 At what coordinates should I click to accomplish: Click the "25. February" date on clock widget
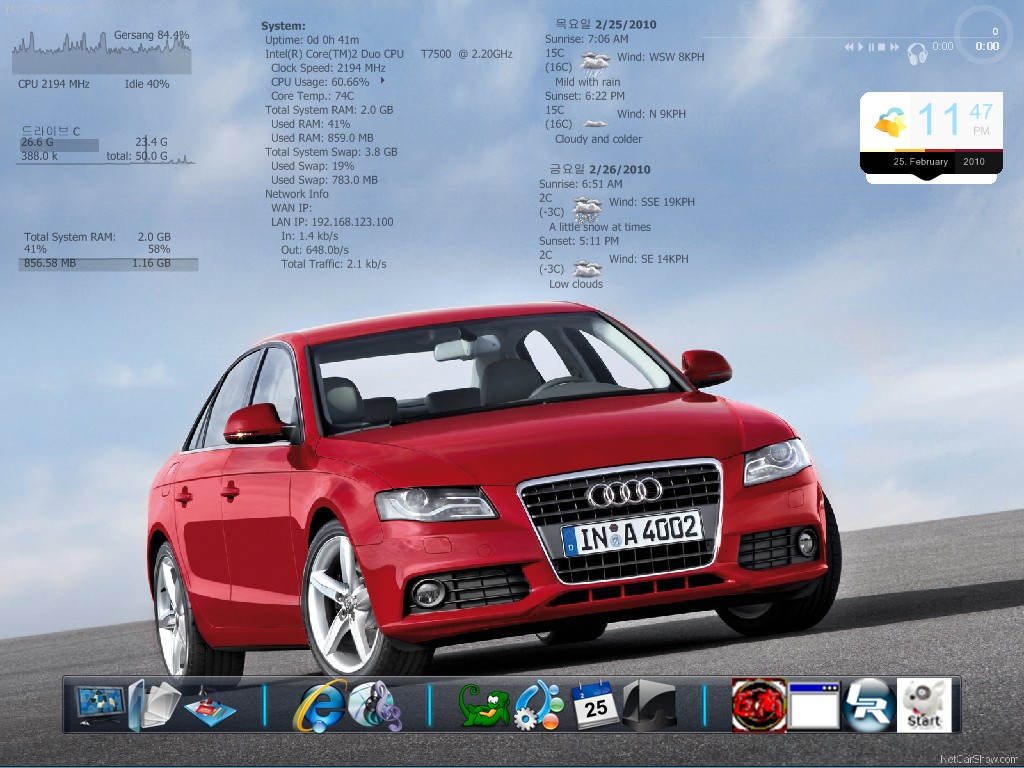pos(920,161)
